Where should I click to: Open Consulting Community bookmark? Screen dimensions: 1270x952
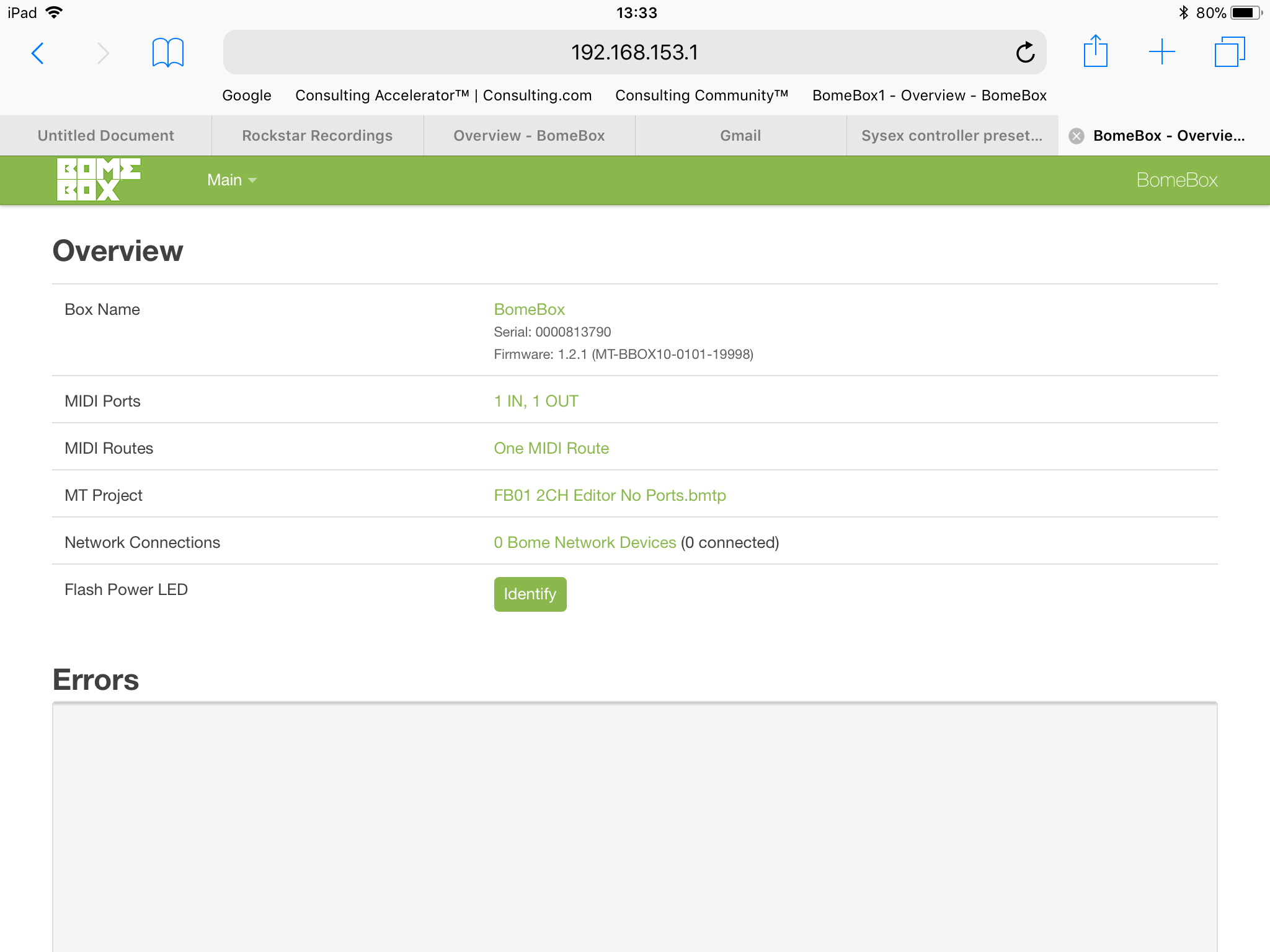tap(701, 95)
